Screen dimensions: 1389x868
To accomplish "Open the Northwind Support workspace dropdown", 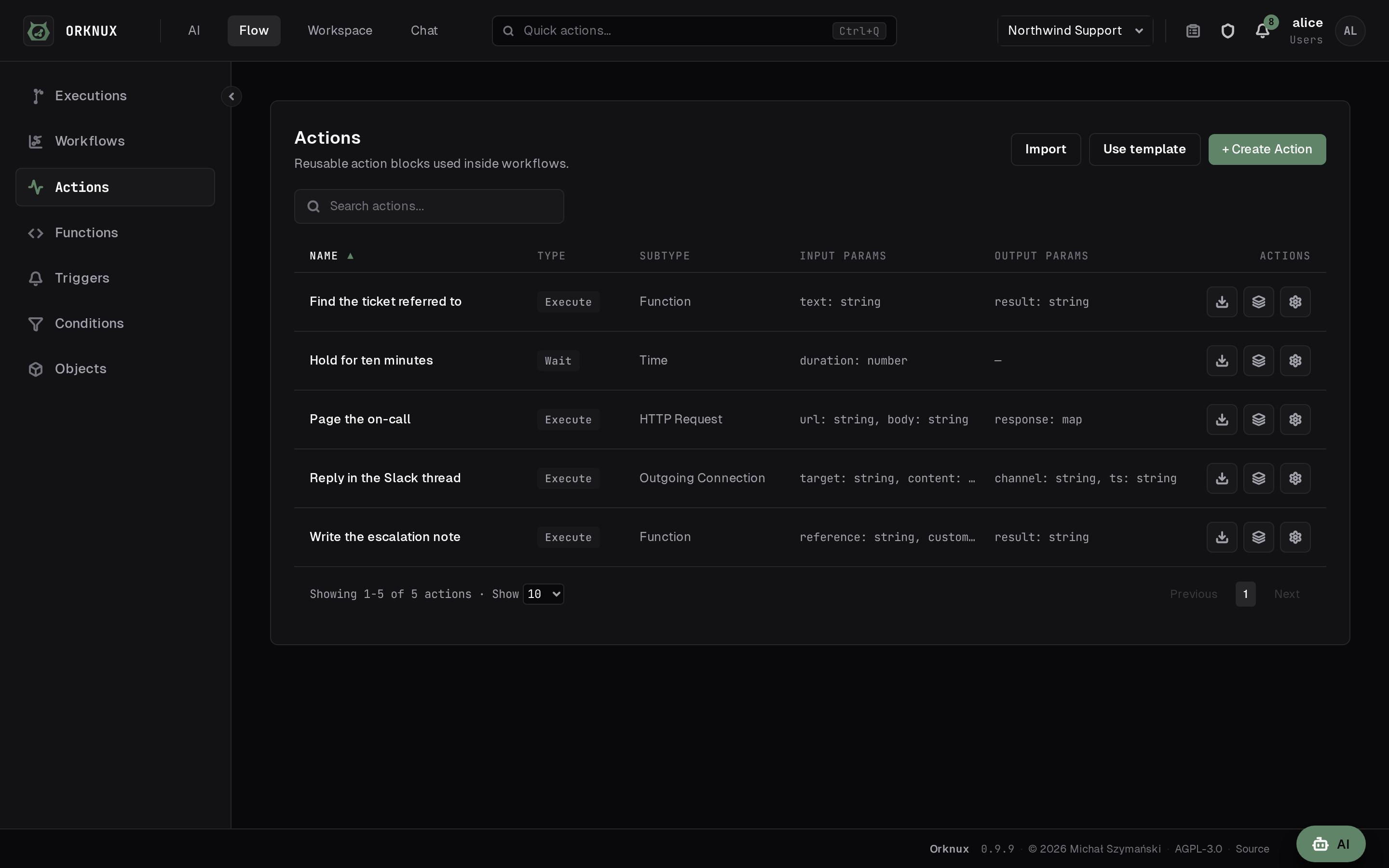I will point(1075,31).
